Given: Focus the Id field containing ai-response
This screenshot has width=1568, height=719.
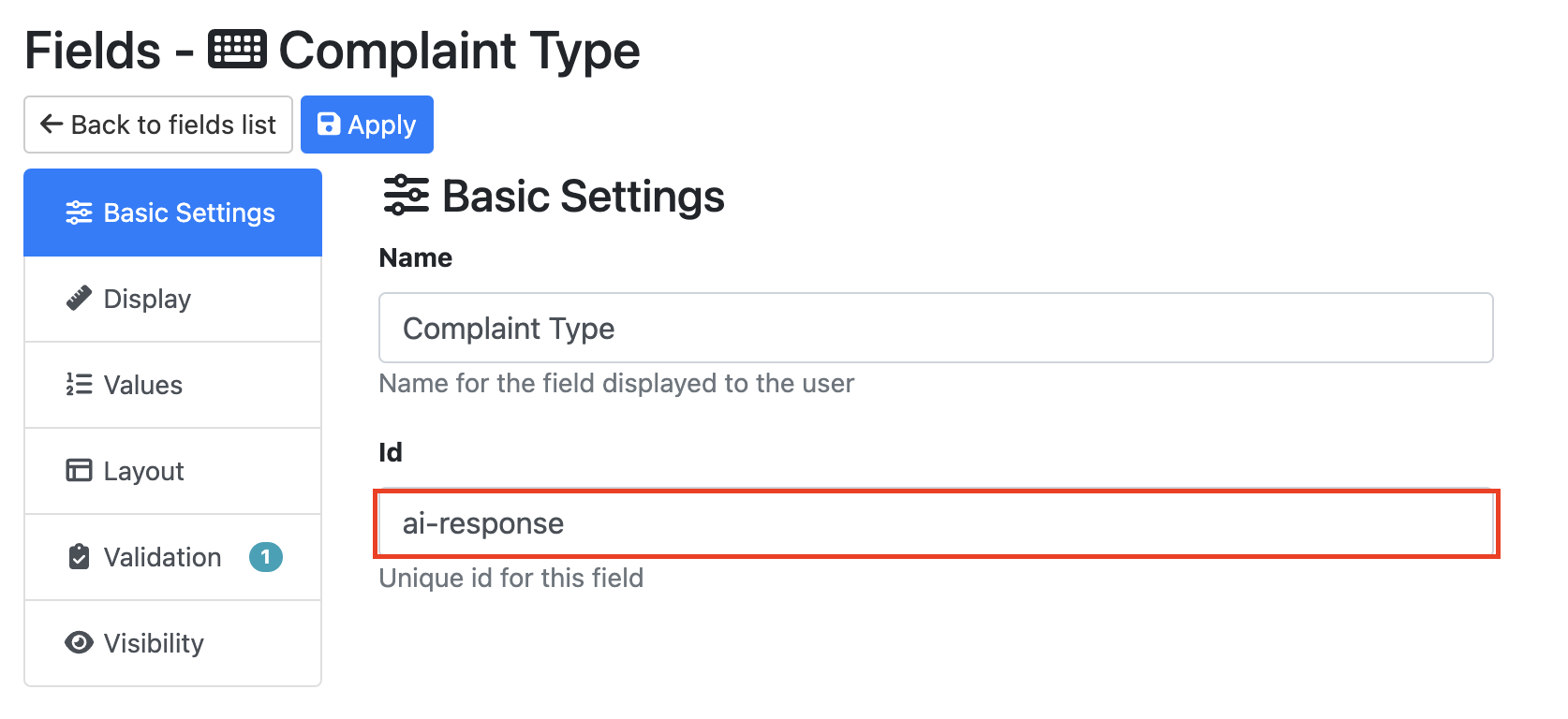Looking at the screenshot, I should (935, 523).
